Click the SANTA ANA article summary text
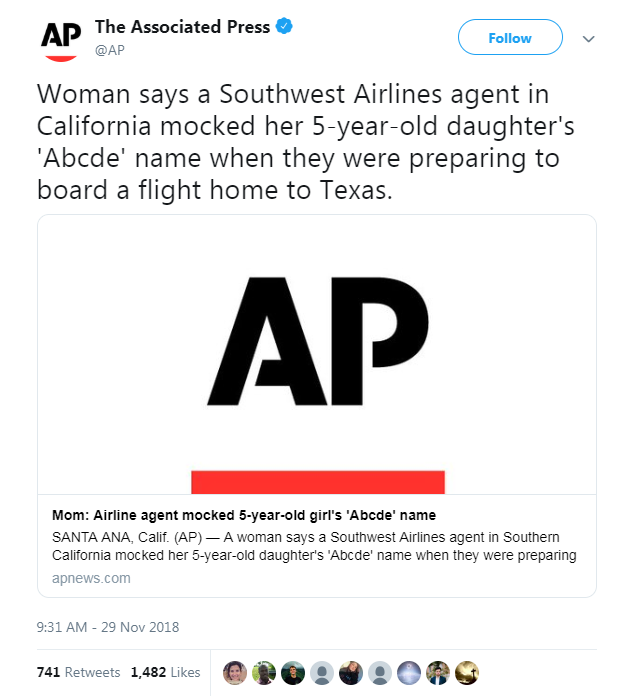This screenshot has height=696, width=635. (313, 546)
